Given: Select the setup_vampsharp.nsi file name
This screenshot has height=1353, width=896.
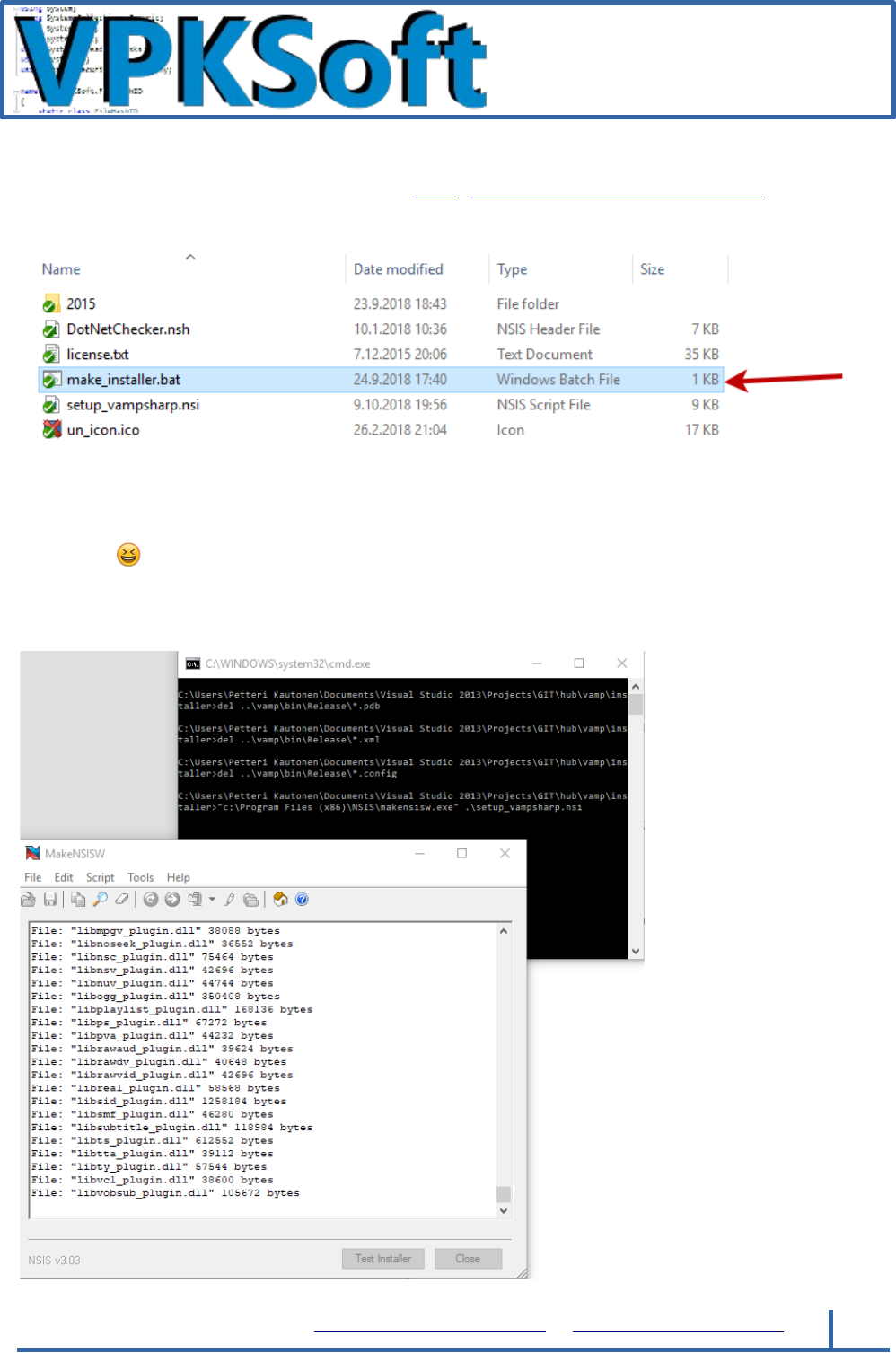Looking at the screenshot, I should pos(133,405).
